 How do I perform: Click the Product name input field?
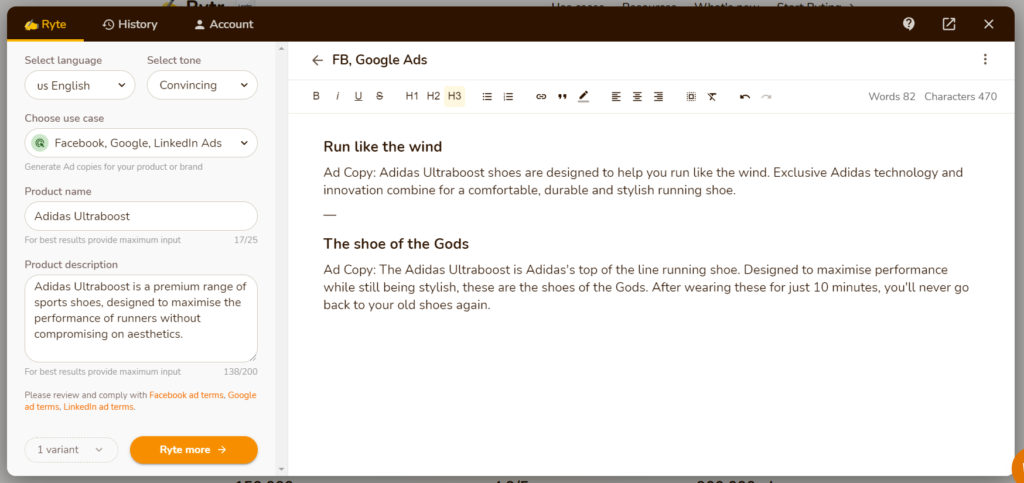click(141, 215)
